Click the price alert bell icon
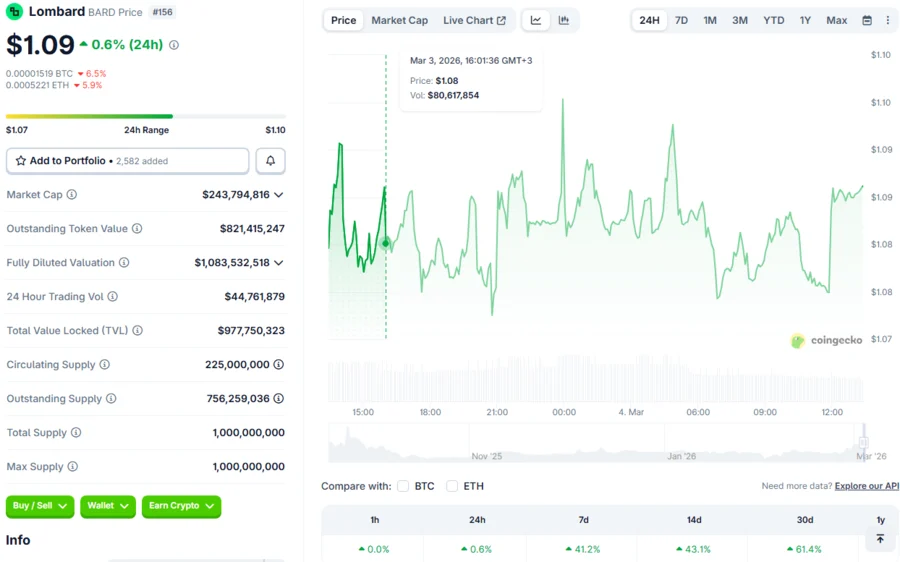 pos(270,161)
